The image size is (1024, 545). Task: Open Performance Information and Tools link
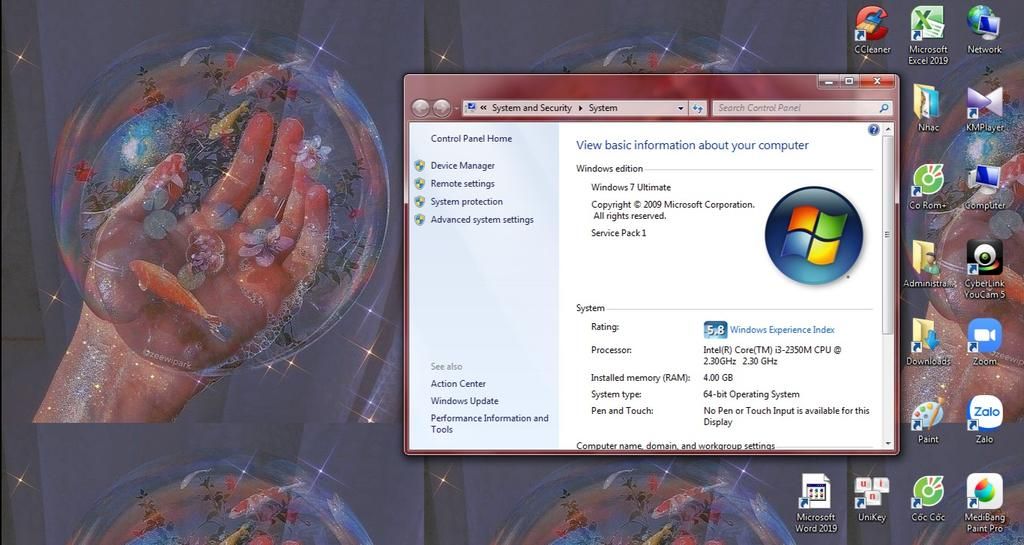pos(489,424)
